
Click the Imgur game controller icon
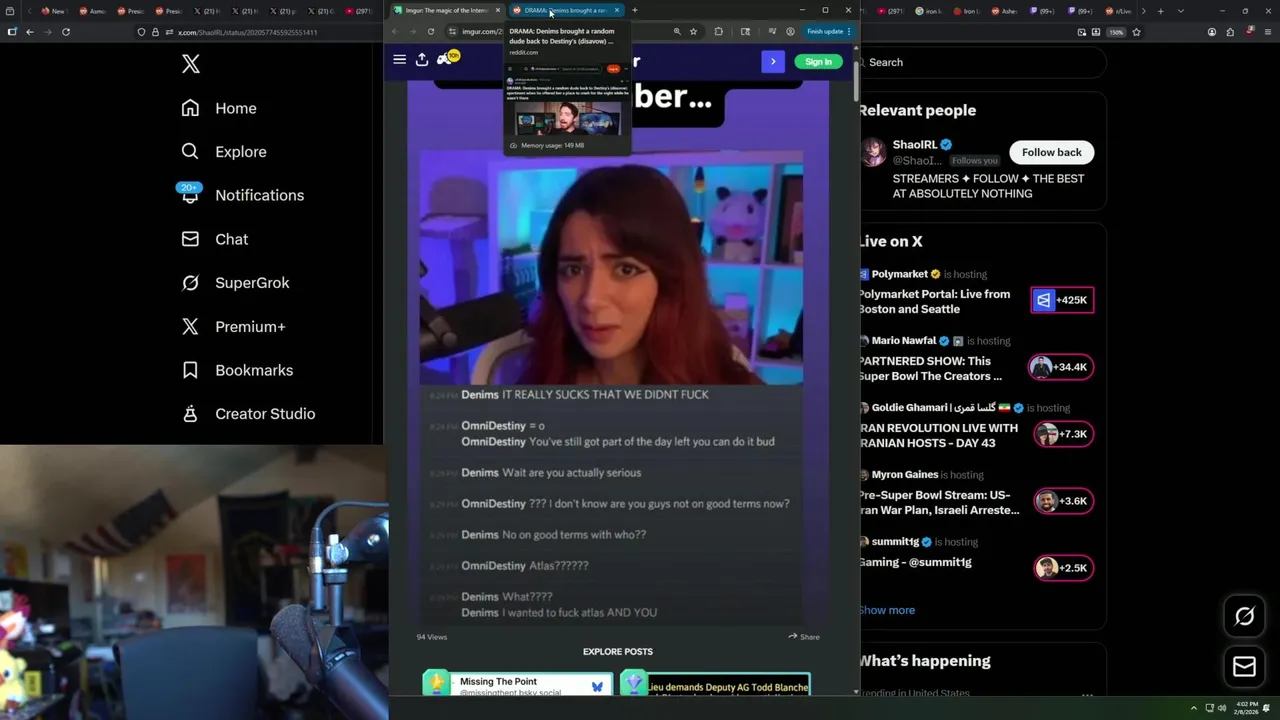[447, 59]
